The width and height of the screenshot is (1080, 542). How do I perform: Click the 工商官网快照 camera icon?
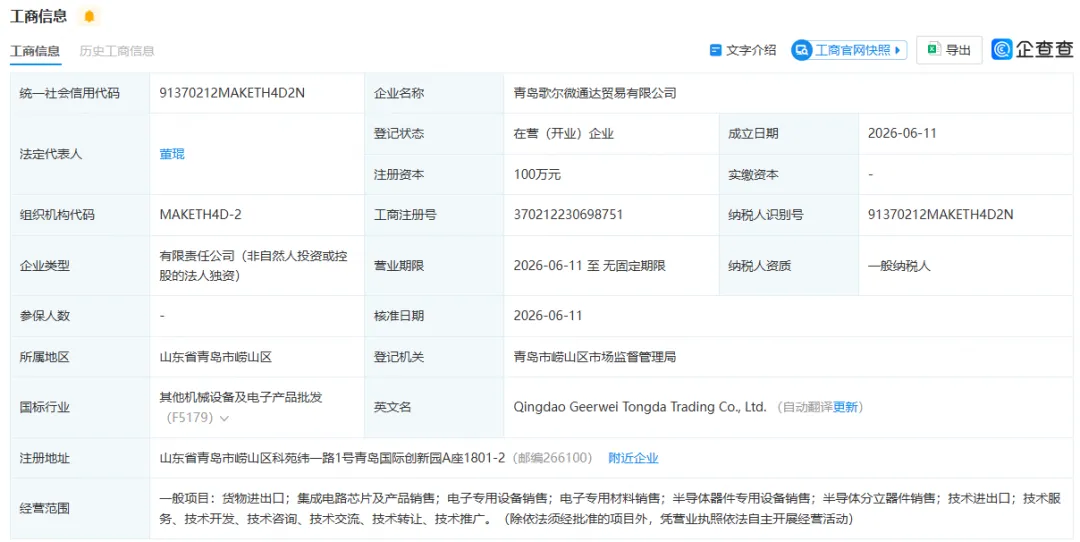[802, 50]
